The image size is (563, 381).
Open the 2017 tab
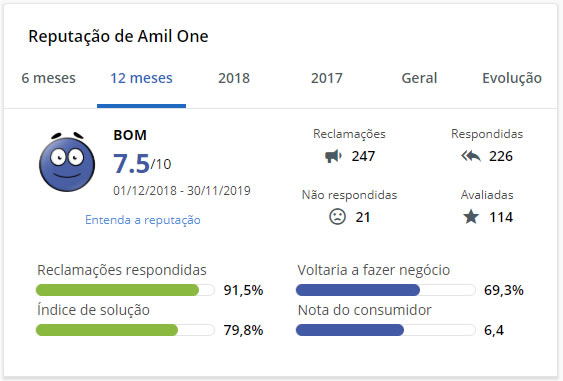[327, 78]
